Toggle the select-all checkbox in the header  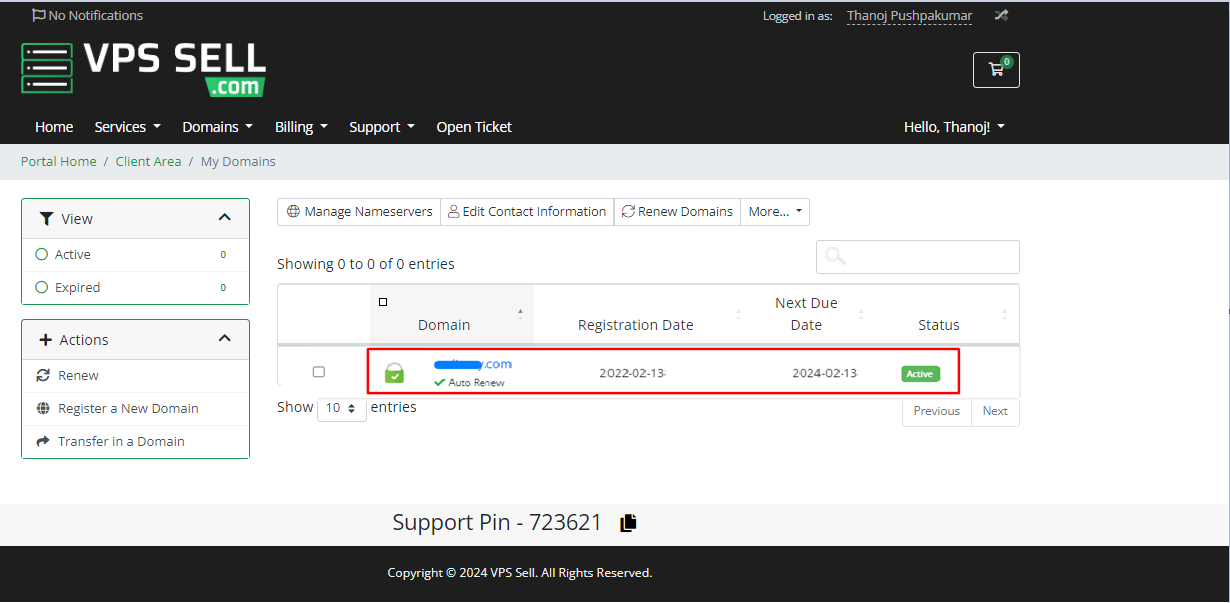(383, 302)
